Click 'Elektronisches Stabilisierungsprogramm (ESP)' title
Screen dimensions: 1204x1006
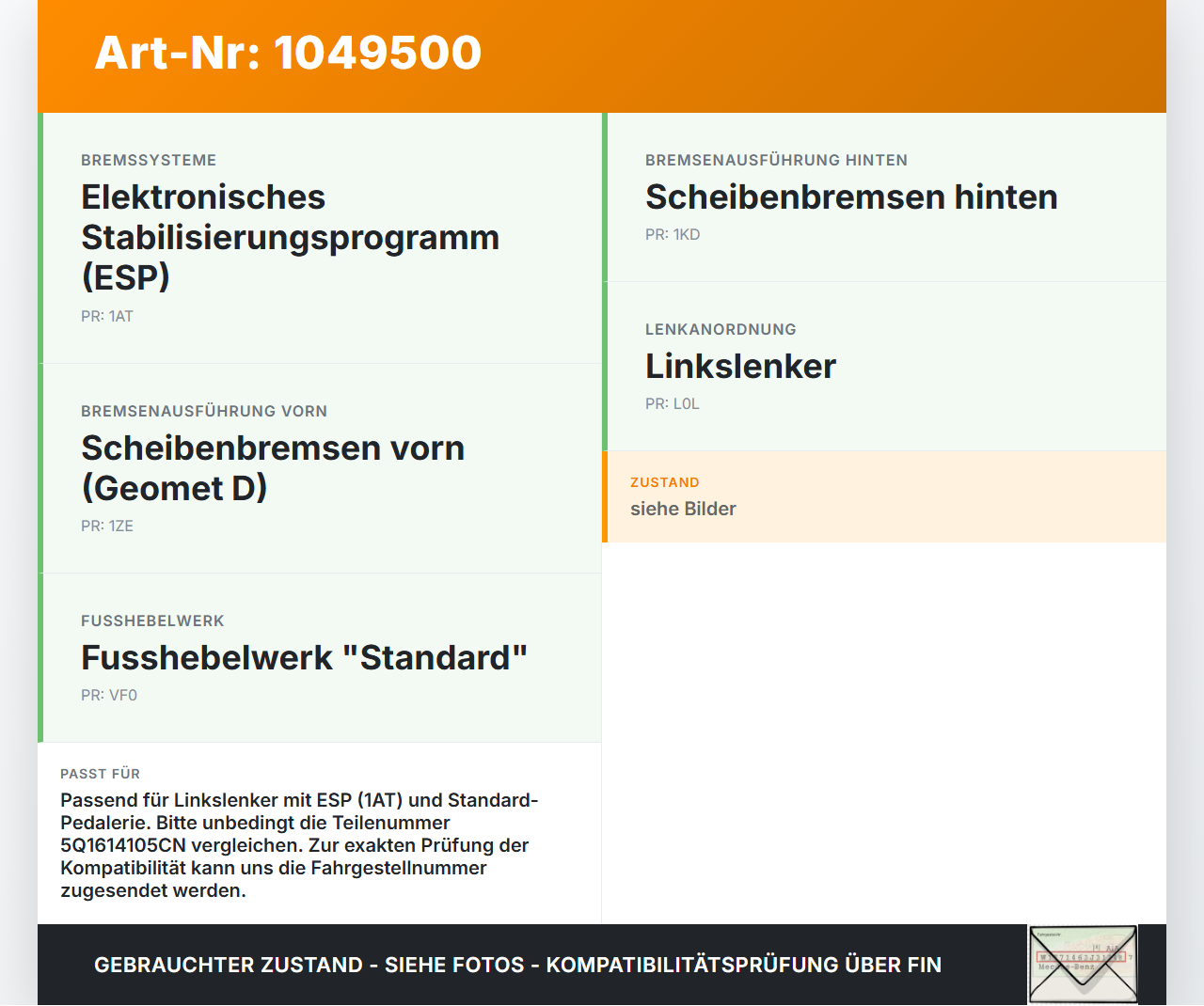point(291,237)
